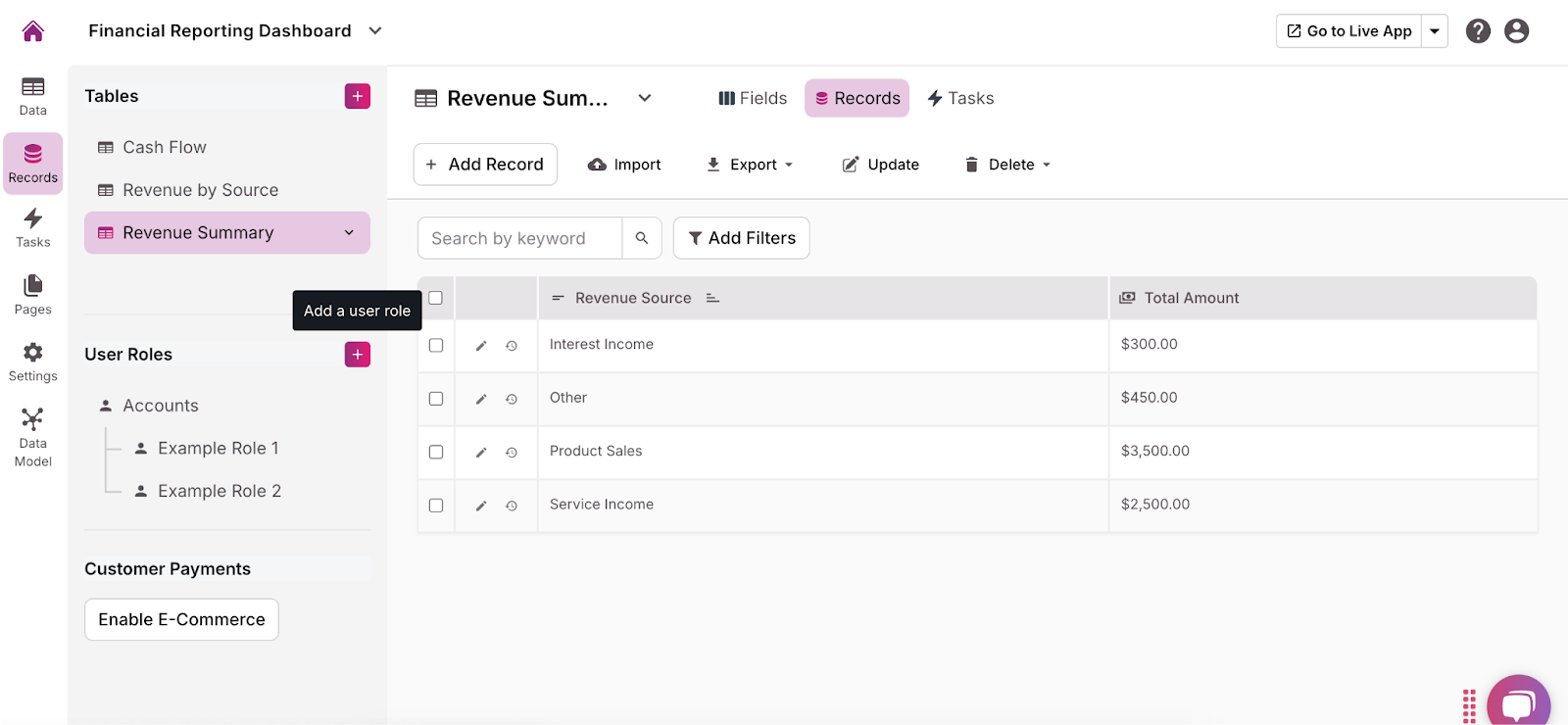Select the Service Income row checkbox
This screenshot has width=1568, height=725.
point(436,506)
